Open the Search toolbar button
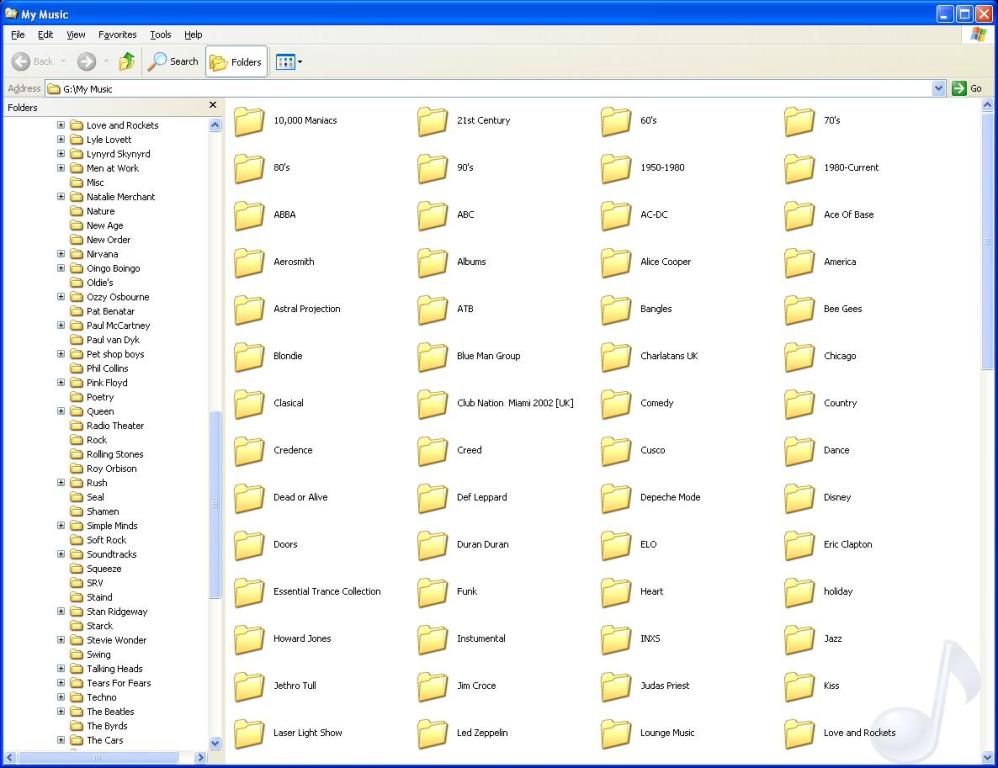 click(x=173, y=62)
